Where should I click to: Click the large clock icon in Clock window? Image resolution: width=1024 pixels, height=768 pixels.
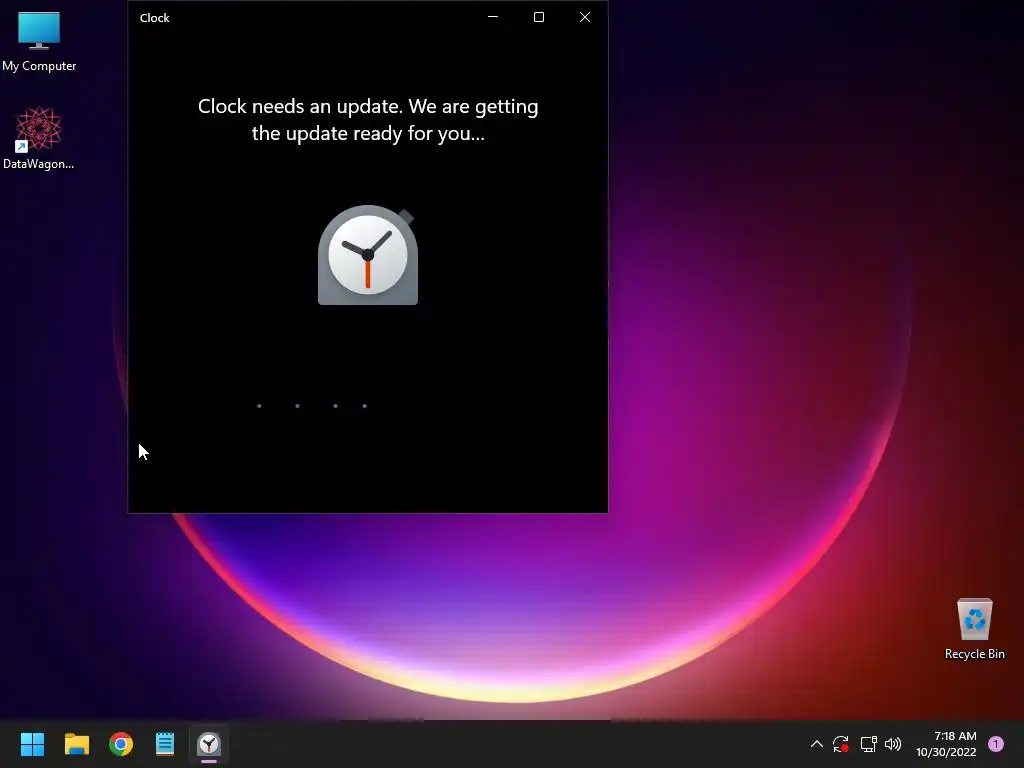coord(368,255)
